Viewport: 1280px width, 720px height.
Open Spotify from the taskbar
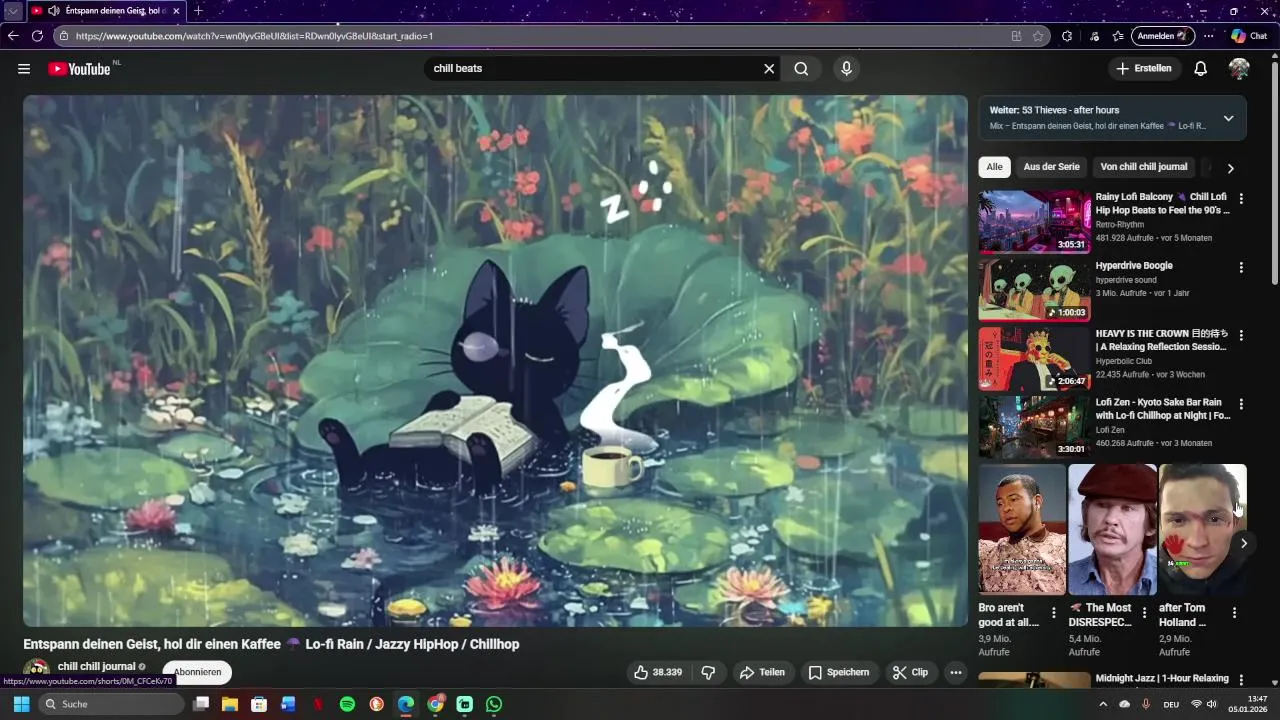click(347, 704)
